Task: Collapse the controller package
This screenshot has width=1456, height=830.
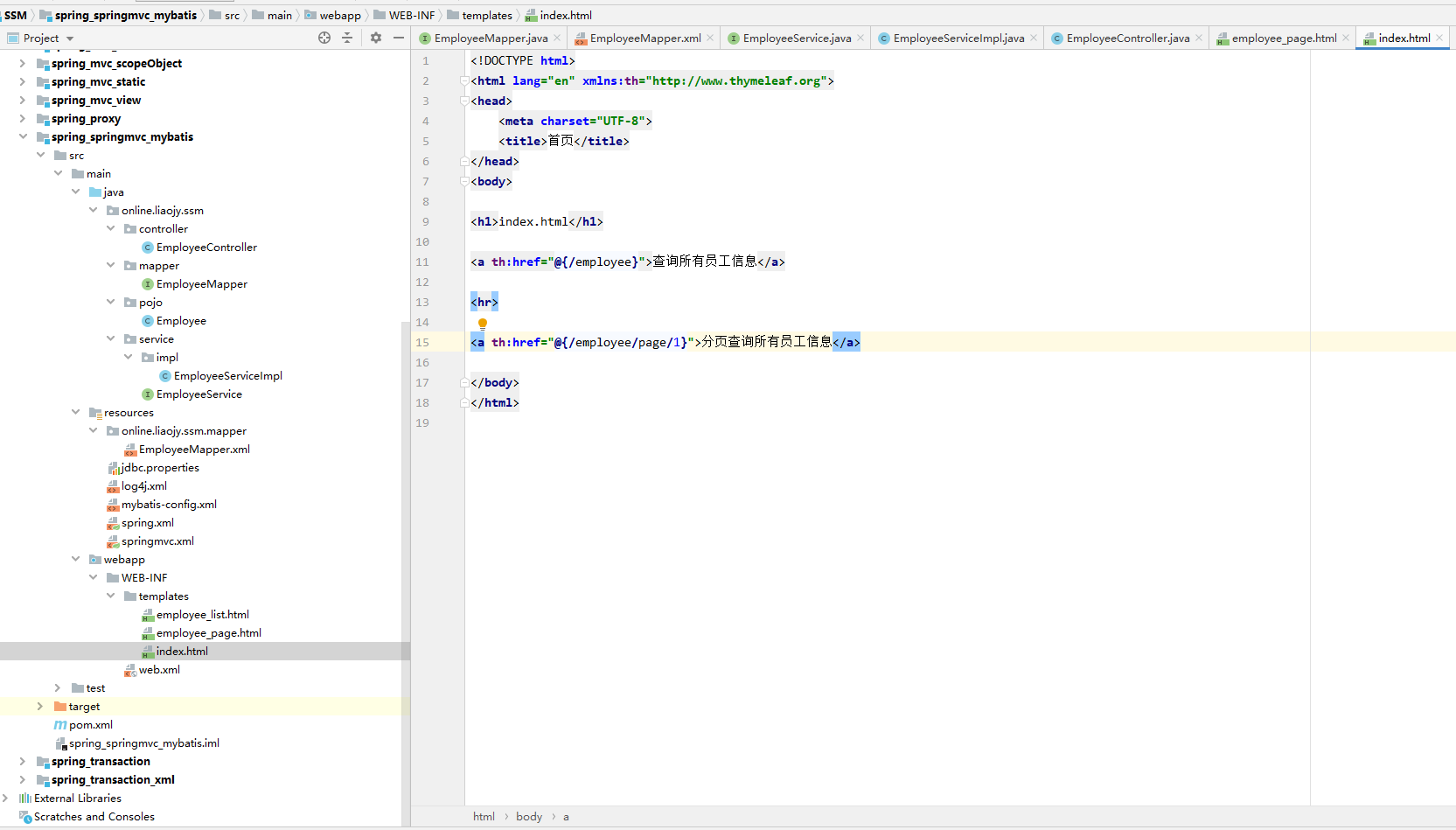Action: tap(111, 228)
